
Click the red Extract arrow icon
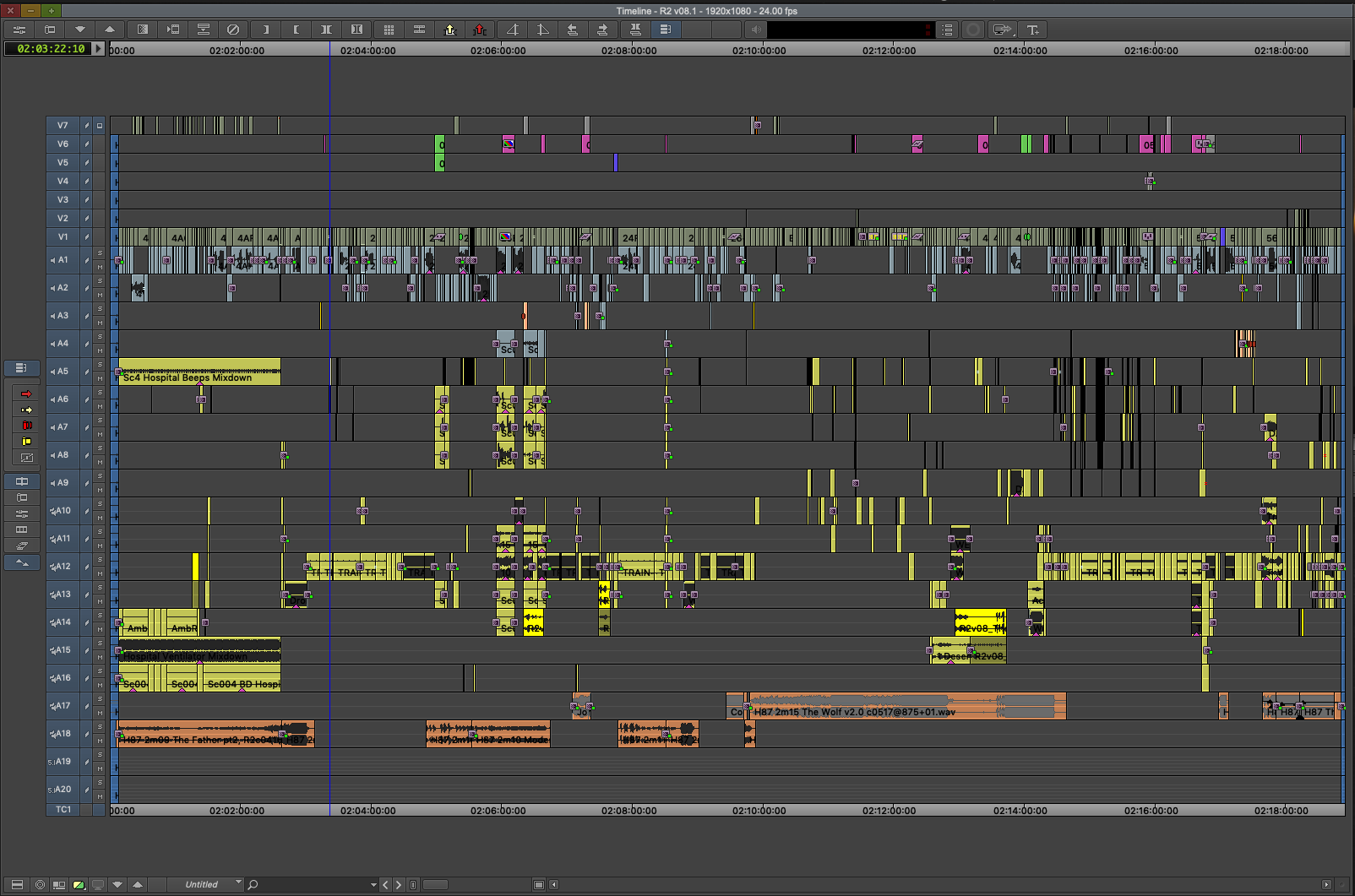point(480,30)
